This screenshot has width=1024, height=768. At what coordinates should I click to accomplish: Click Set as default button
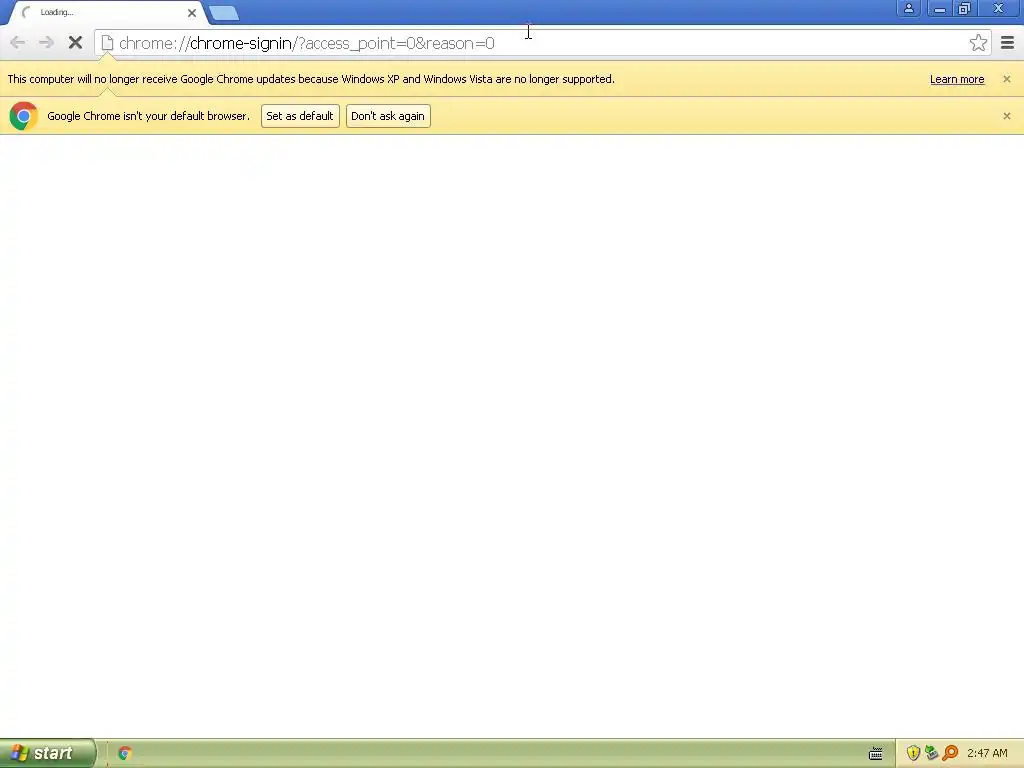[x=300, y=116]
